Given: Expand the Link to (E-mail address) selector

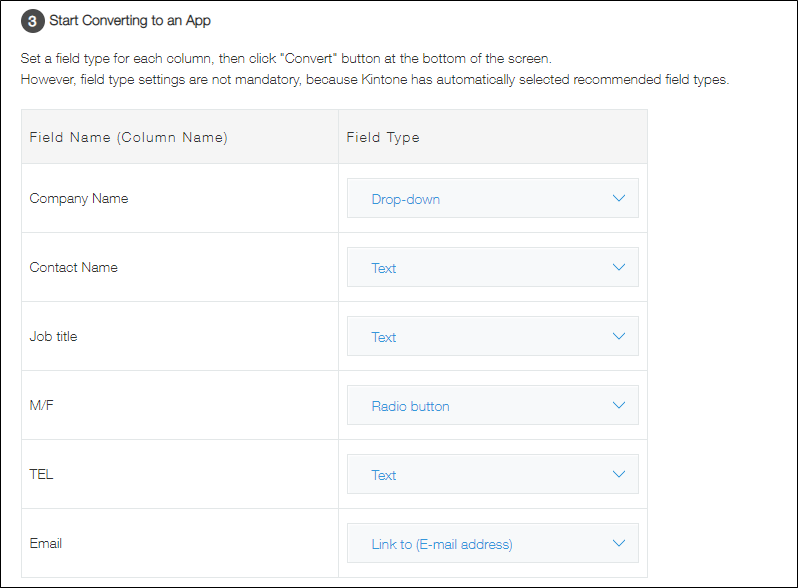Looking at the screenshot, I should pos(492,544).
